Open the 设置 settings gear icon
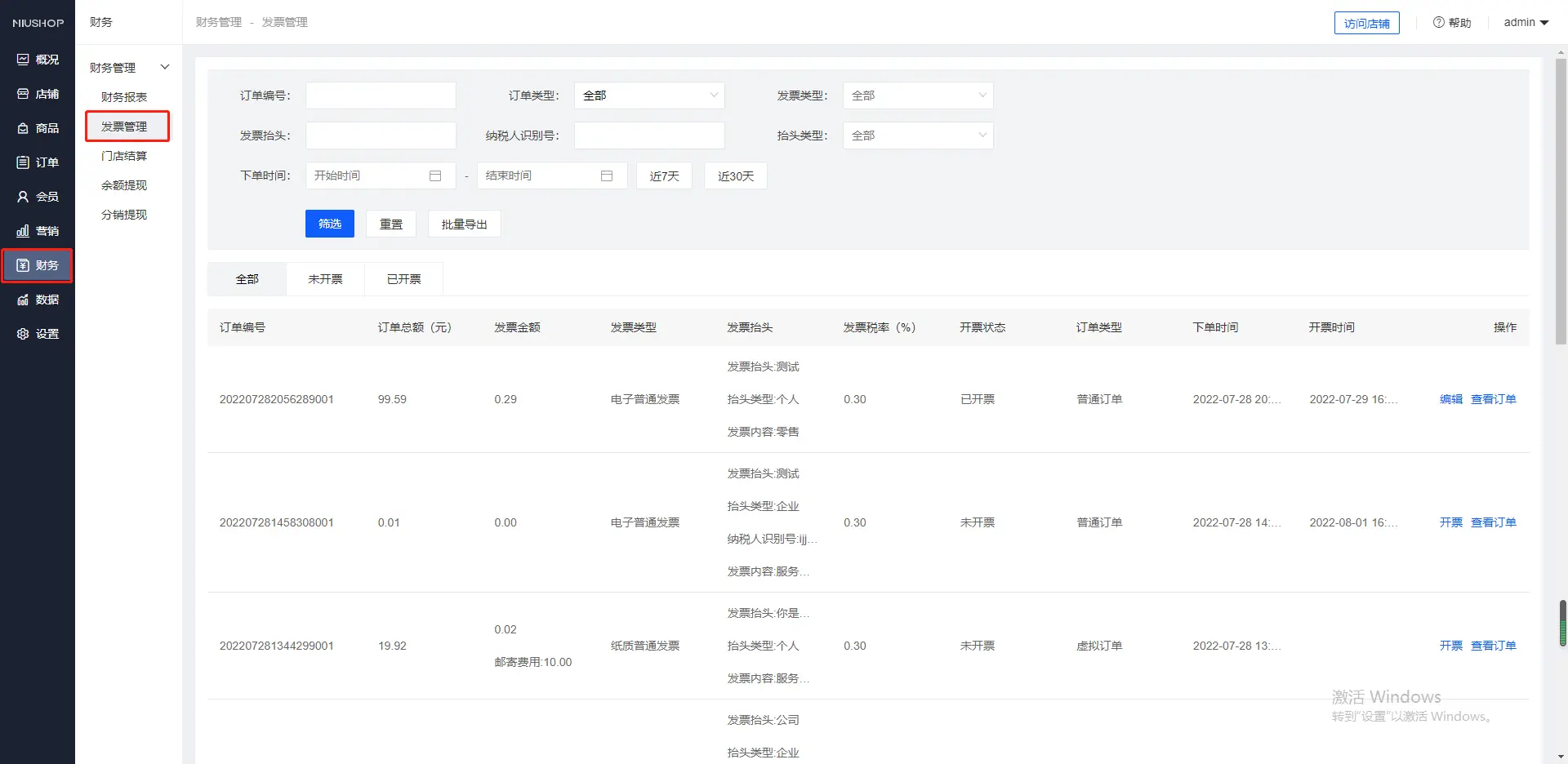This screenshot has width=1568, height=764. coord(23,334)
